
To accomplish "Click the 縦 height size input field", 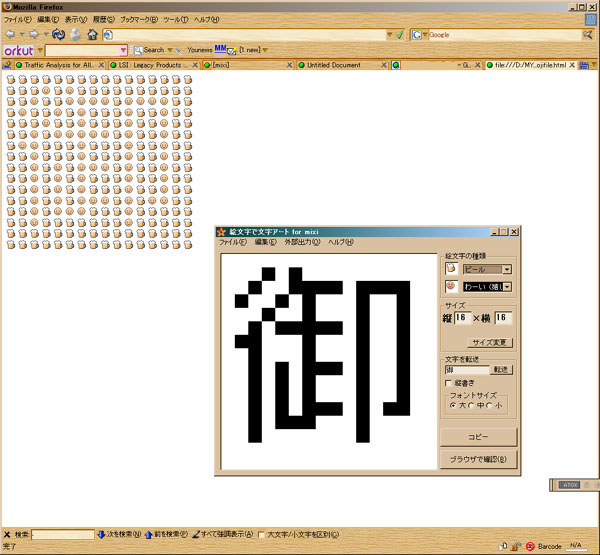I will tap(462, 318).
